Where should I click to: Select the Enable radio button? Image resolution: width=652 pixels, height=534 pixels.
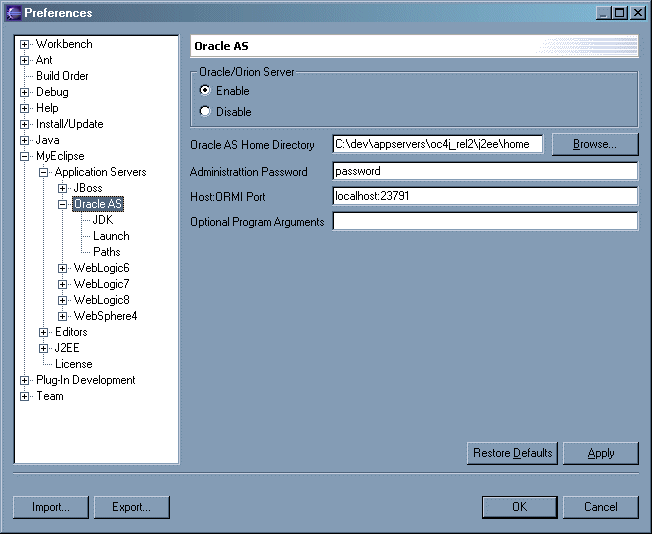(206, 91)
